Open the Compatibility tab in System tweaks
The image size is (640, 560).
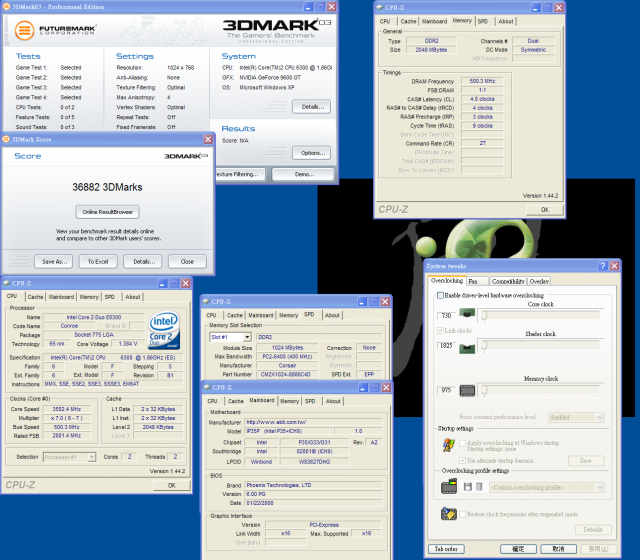[x=508, y=281]
